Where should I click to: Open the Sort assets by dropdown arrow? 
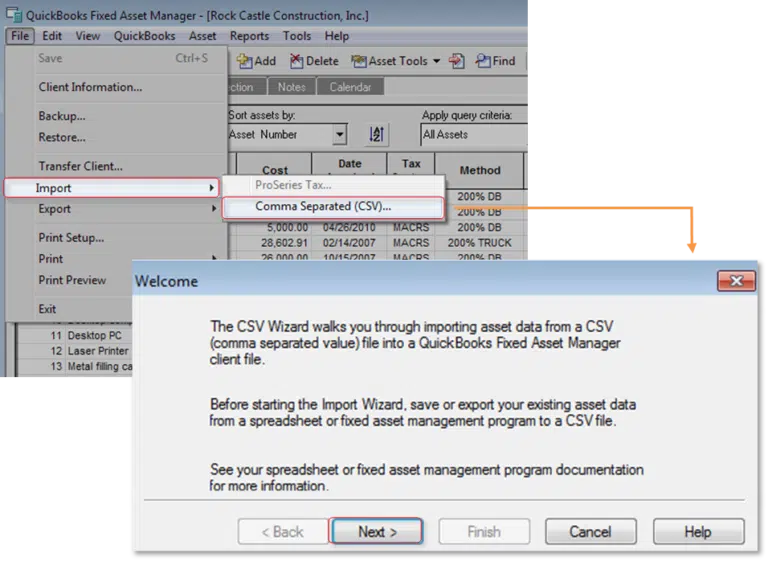(339, 134)
